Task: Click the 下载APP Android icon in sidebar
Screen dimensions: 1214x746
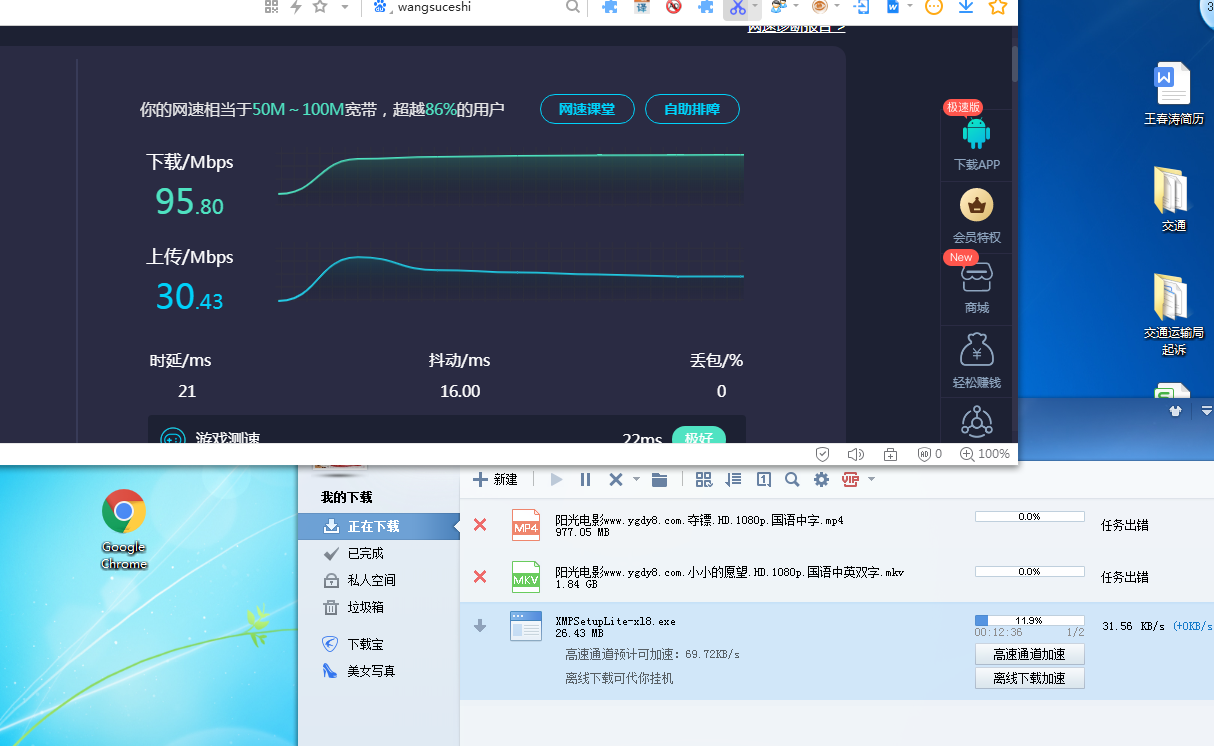Action: (x=976, y=134)
